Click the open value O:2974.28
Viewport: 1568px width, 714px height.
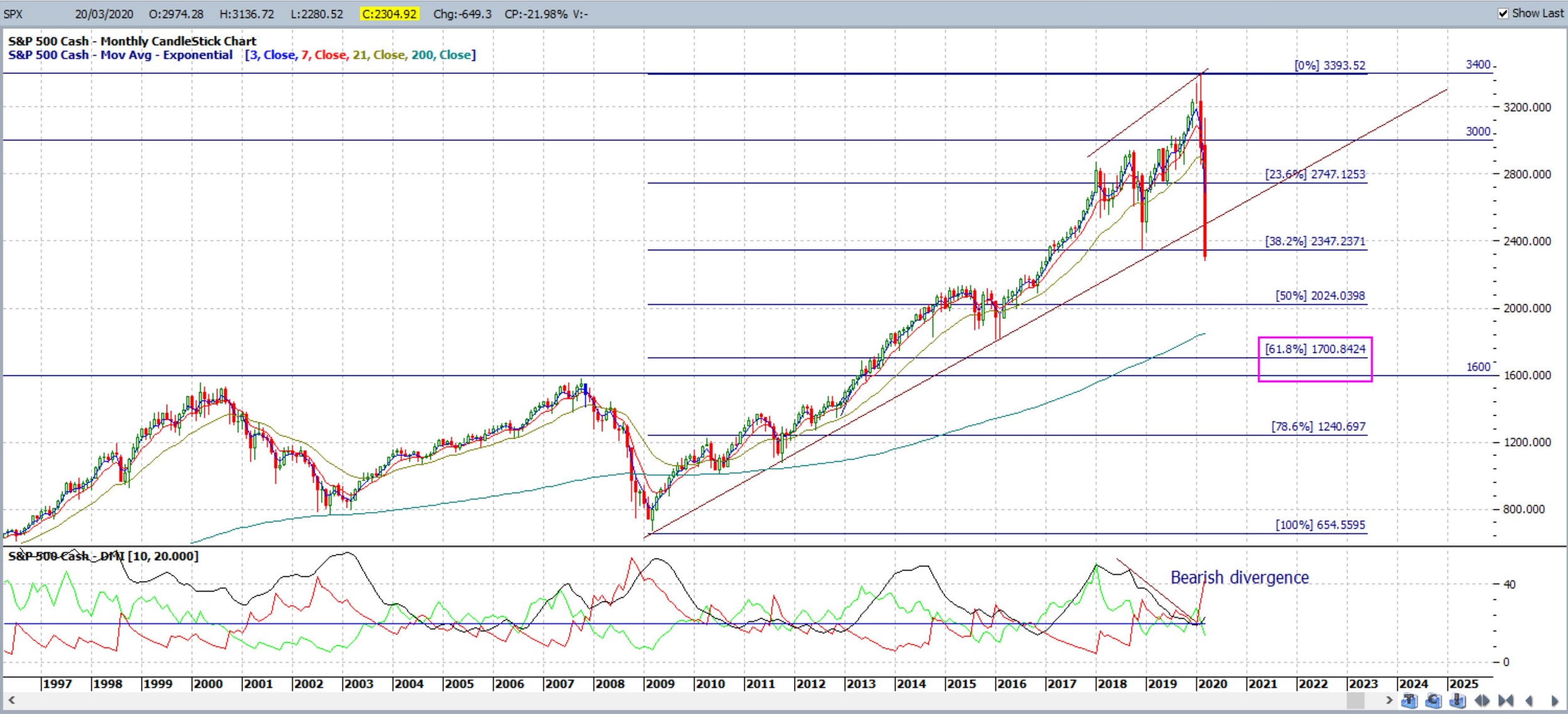point(176,14)
